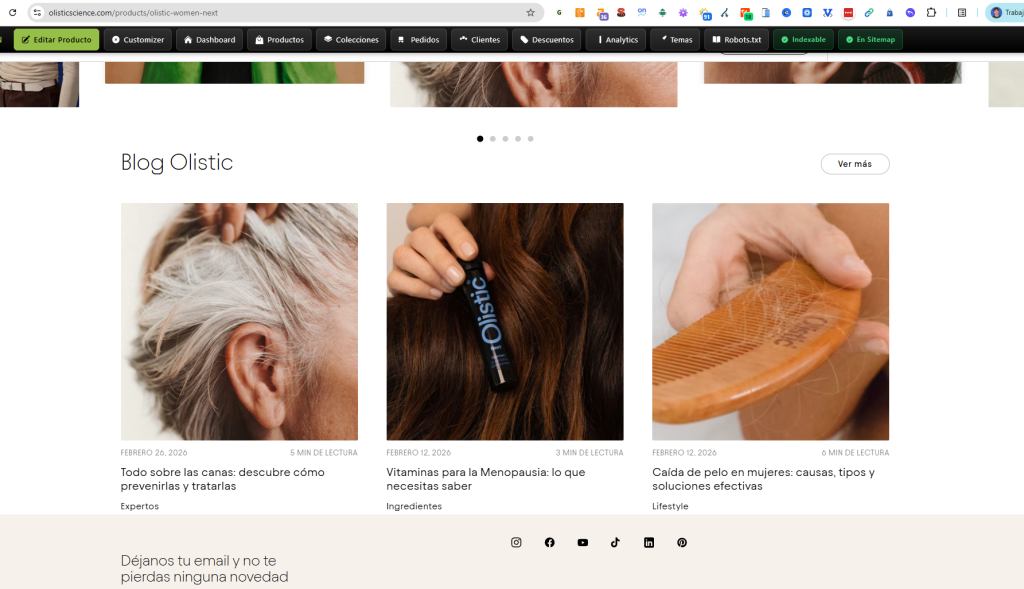
Task: Click the Editar Producto button
Action: 57,40
